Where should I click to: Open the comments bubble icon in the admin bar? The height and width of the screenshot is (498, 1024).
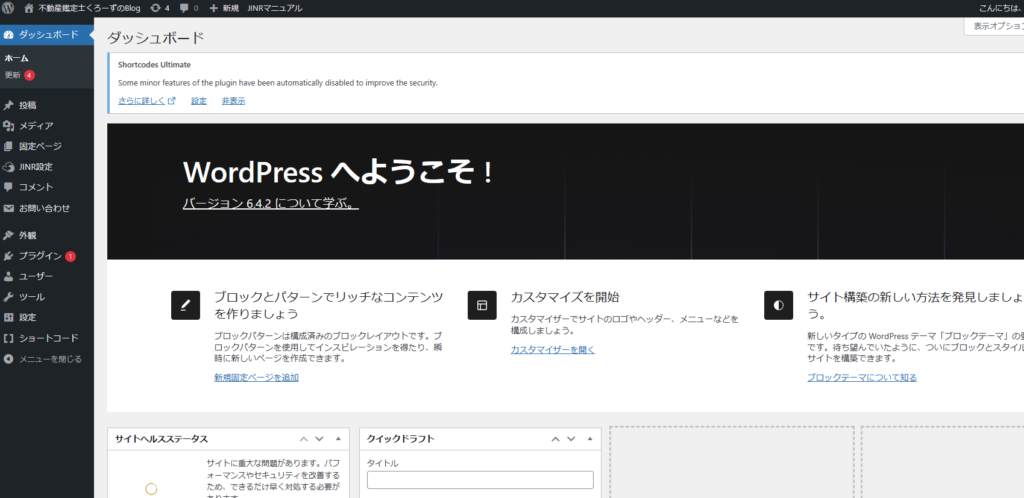click(x=184, y=8)
